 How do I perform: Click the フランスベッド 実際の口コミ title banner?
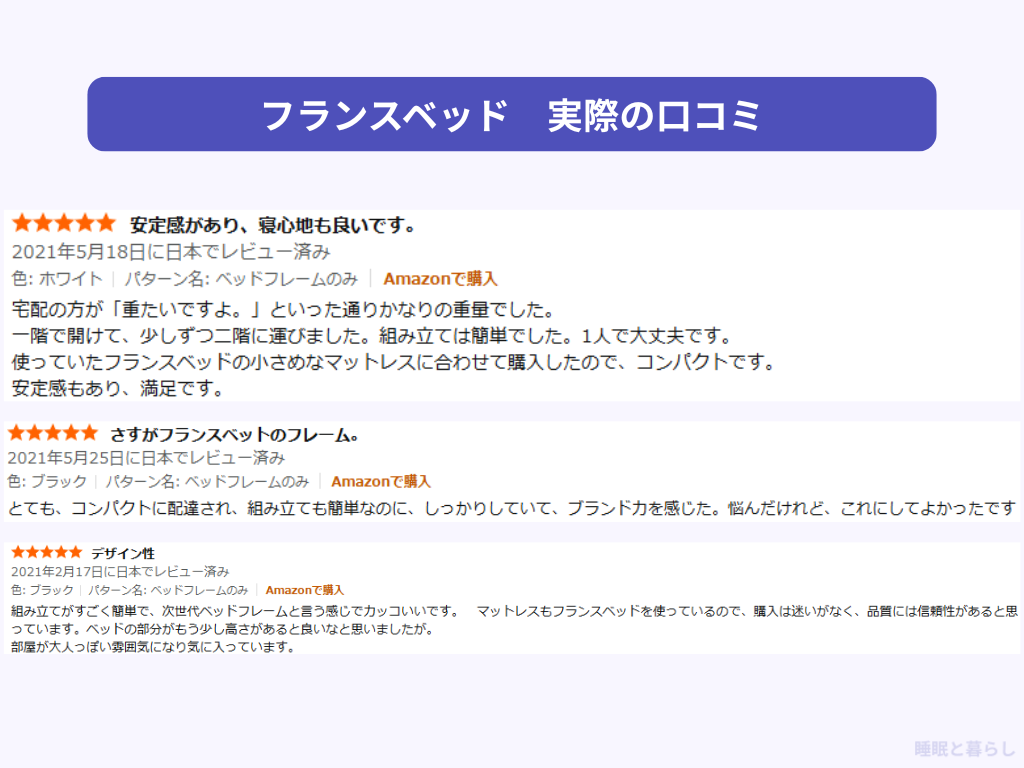point(511,114)
